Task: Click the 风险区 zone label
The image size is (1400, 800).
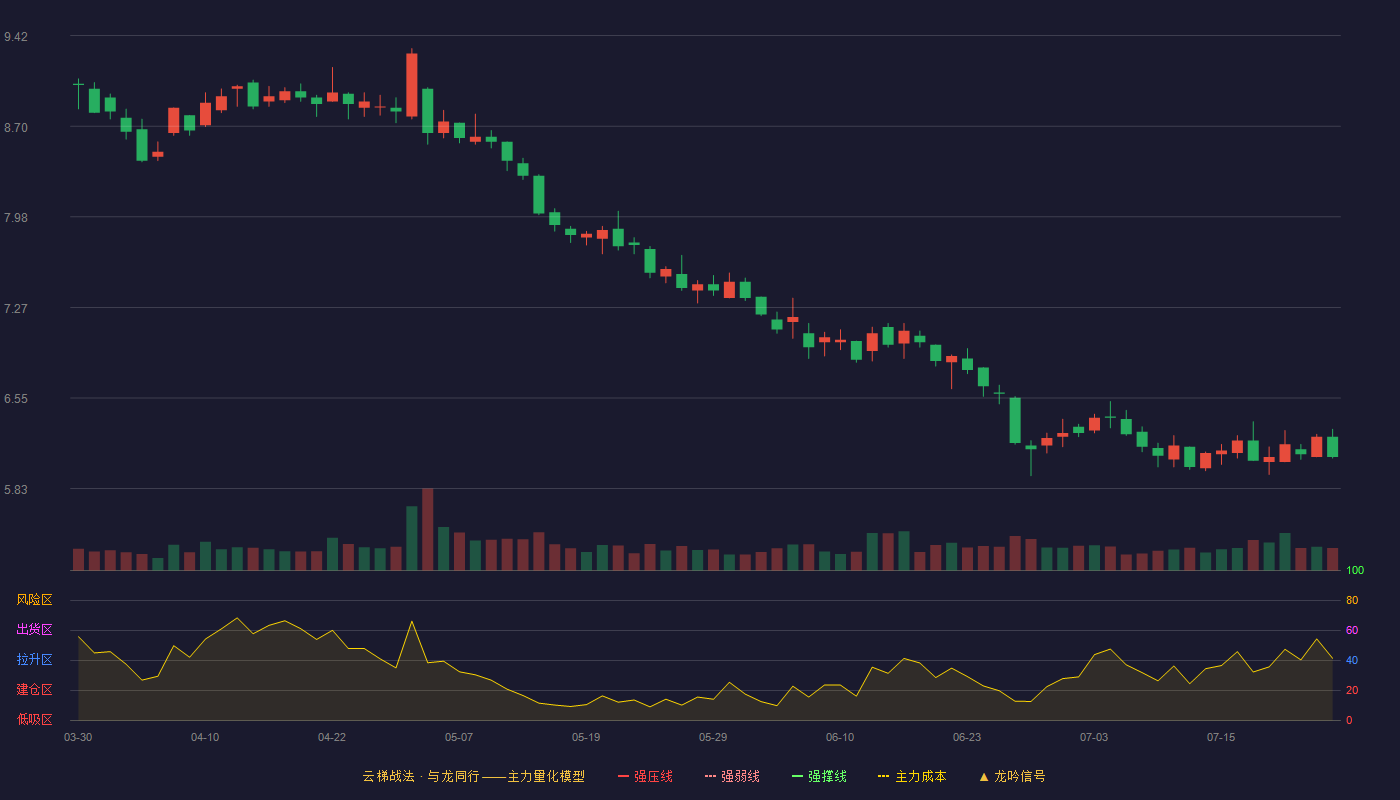Action: click(x=34, y=600)
